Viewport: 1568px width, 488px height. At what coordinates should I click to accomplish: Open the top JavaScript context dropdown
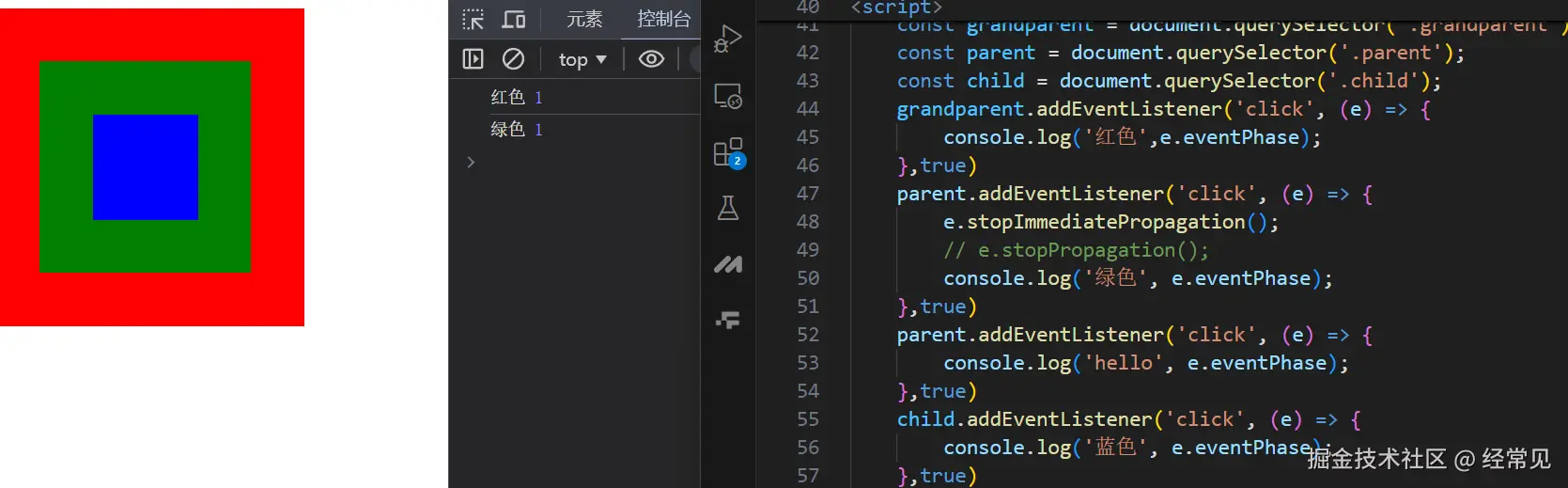[582, 59]
